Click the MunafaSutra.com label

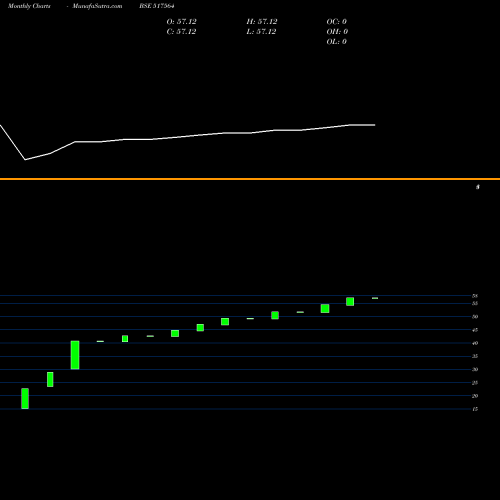[x=97, y=6]
